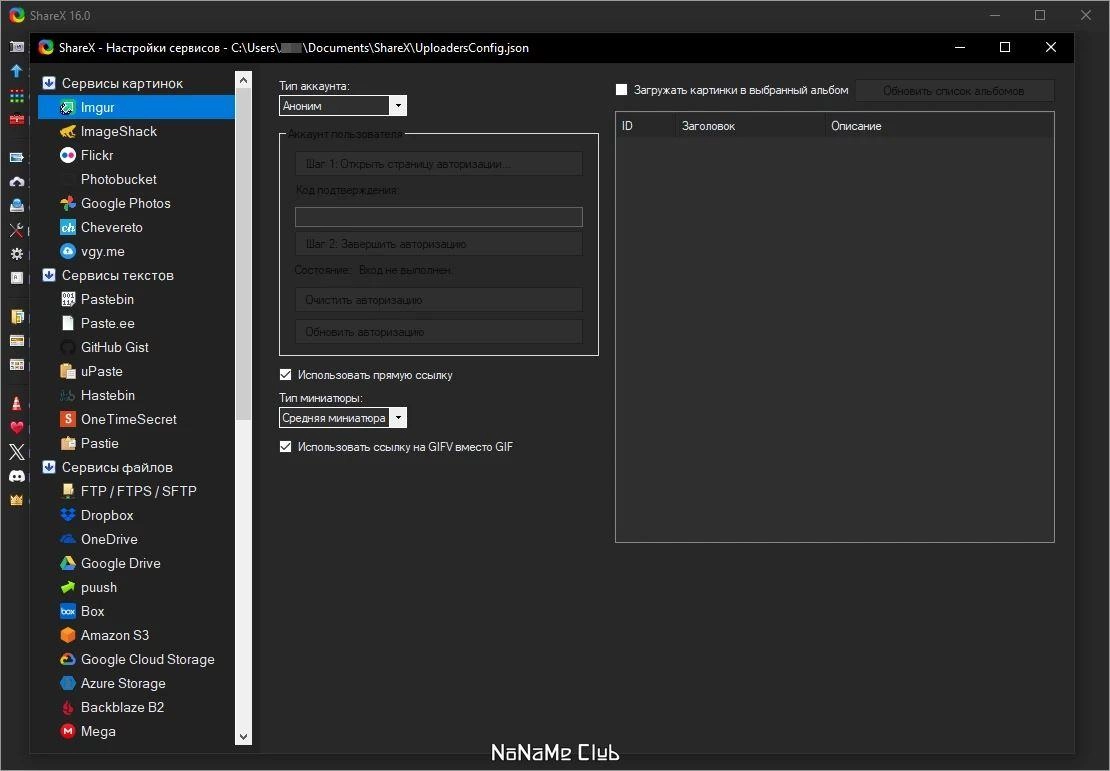This screenshot has width=1110, height=771.
Task: Toggle 'Использовать прямую ссылку' checkbox
Action: [285, 375]
